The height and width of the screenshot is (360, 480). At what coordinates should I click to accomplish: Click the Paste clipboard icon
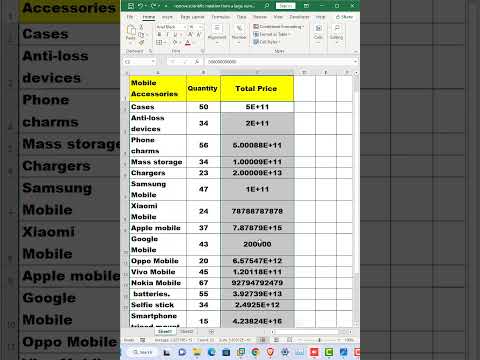point(131,31)
